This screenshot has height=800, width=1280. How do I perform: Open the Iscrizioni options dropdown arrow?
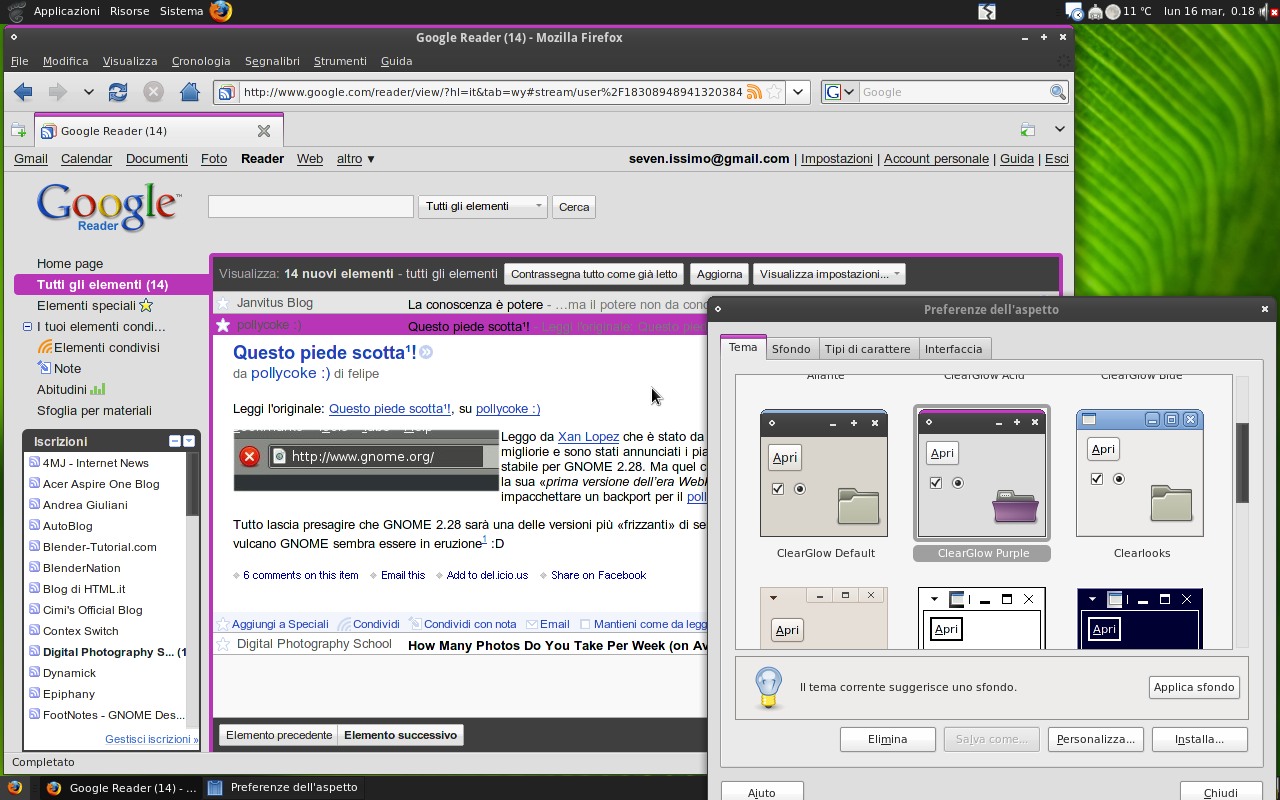189,441
